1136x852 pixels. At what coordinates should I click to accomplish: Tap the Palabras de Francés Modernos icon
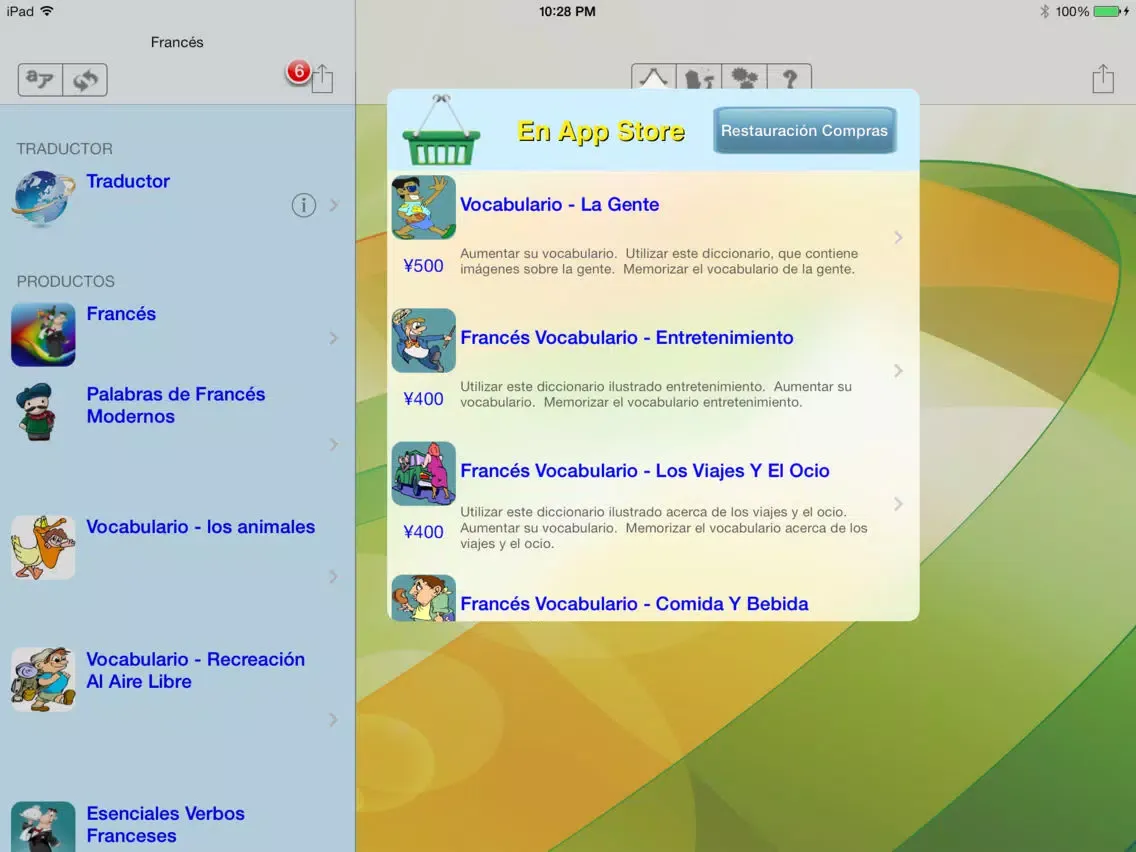(36, 412)
